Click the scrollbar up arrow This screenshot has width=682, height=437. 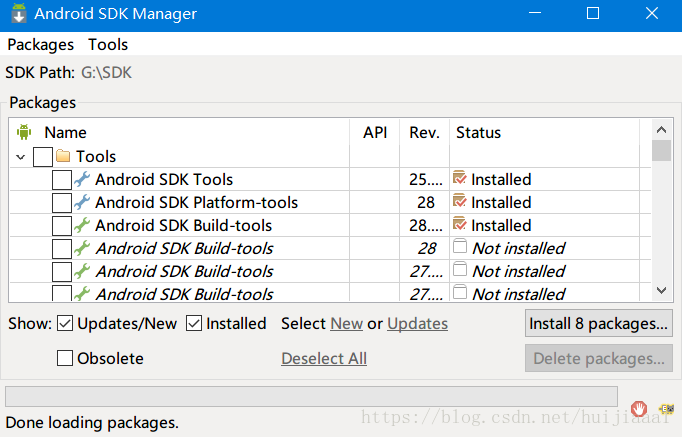661,130
